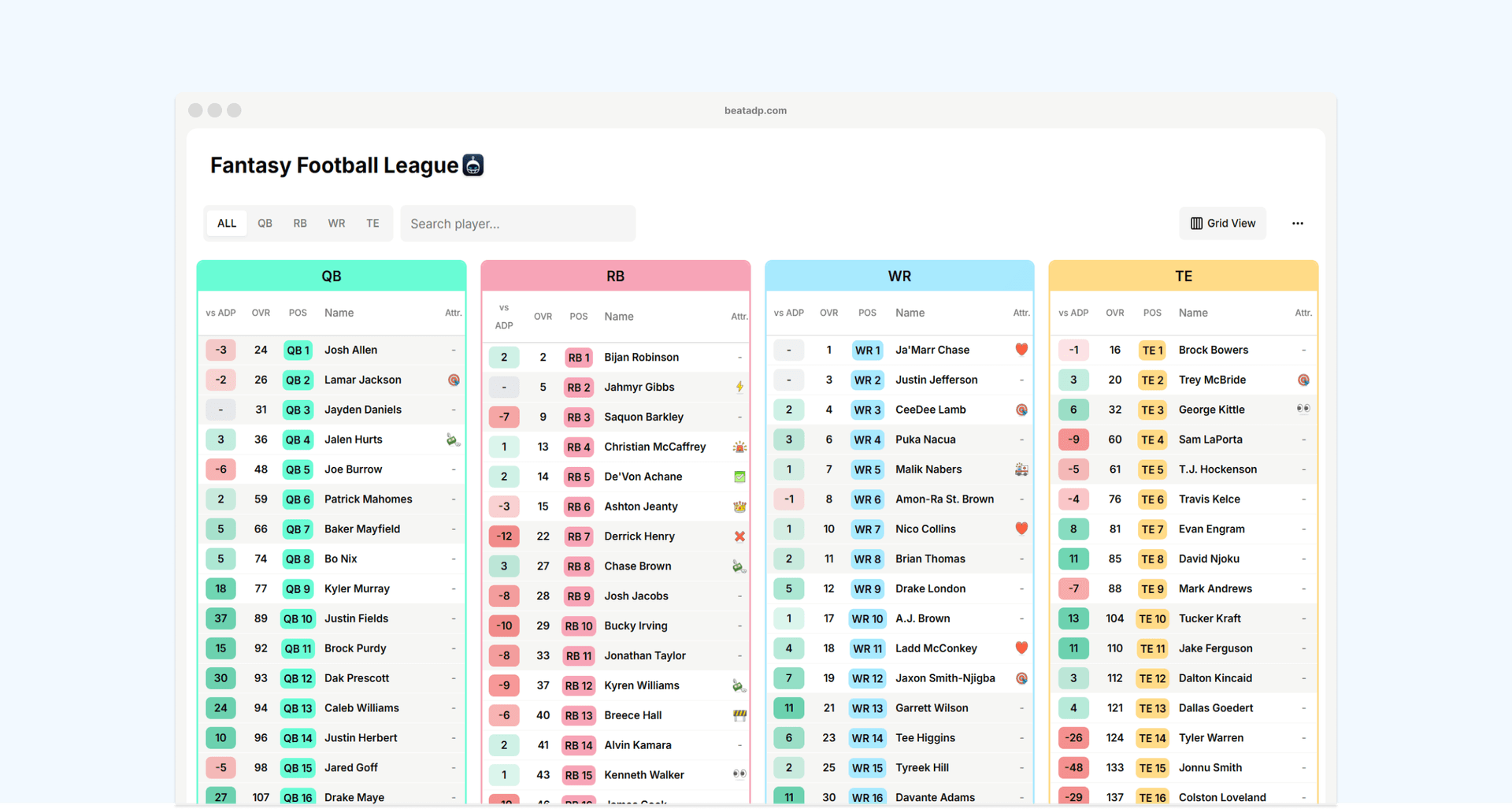1512x809 pixels.
Task: Select player name Dallas Goedert
Action: (1215, 708)
